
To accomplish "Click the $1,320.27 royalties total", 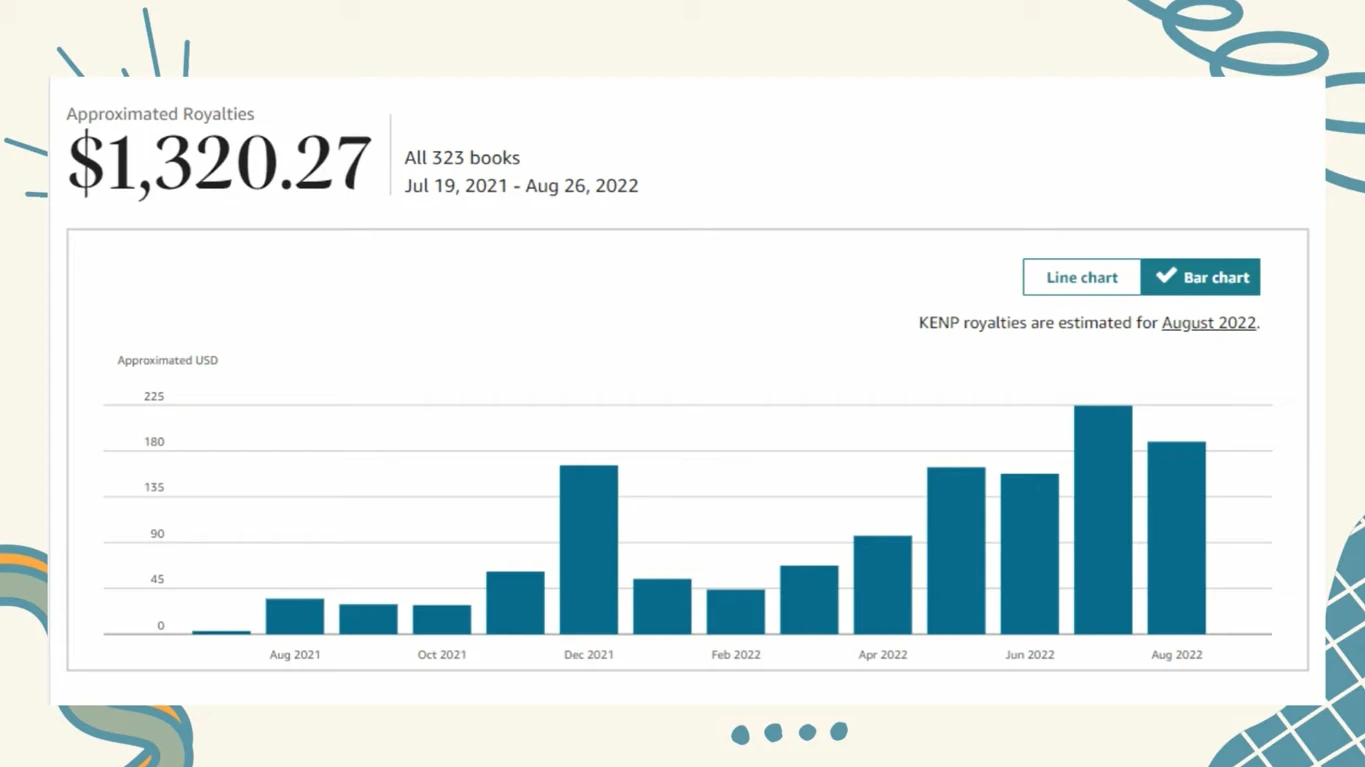I will pyautogui.click(x=219, y=163).
